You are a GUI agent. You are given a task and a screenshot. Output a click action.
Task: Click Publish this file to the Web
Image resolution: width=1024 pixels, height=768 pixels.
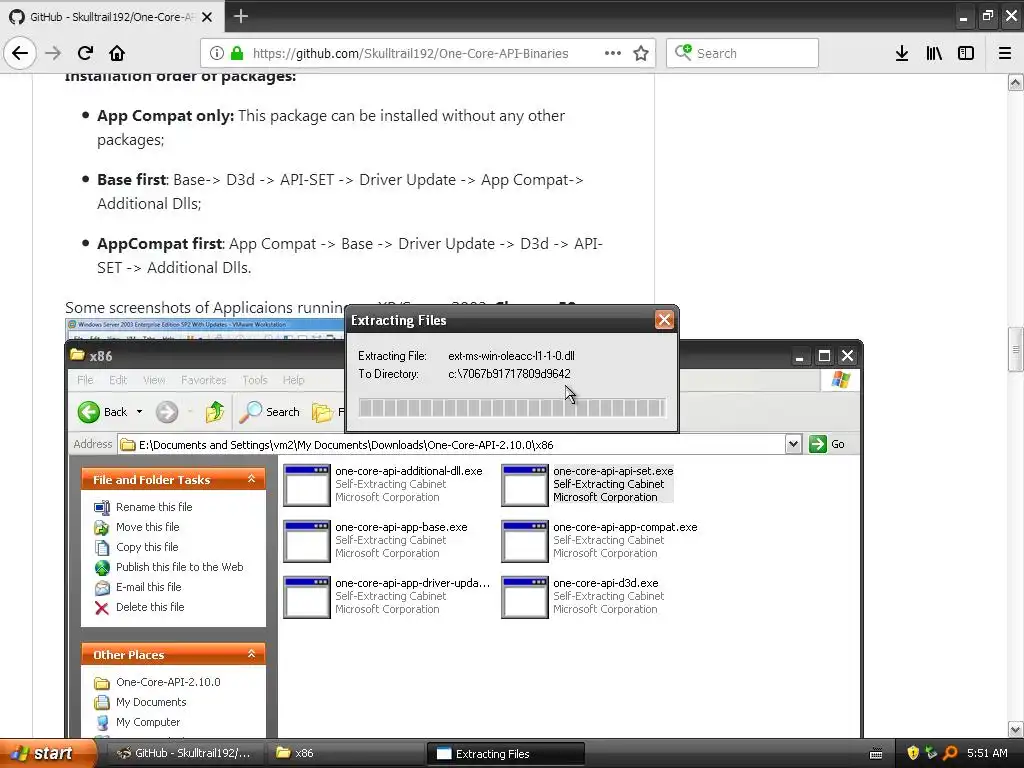[x=180, y=567]
